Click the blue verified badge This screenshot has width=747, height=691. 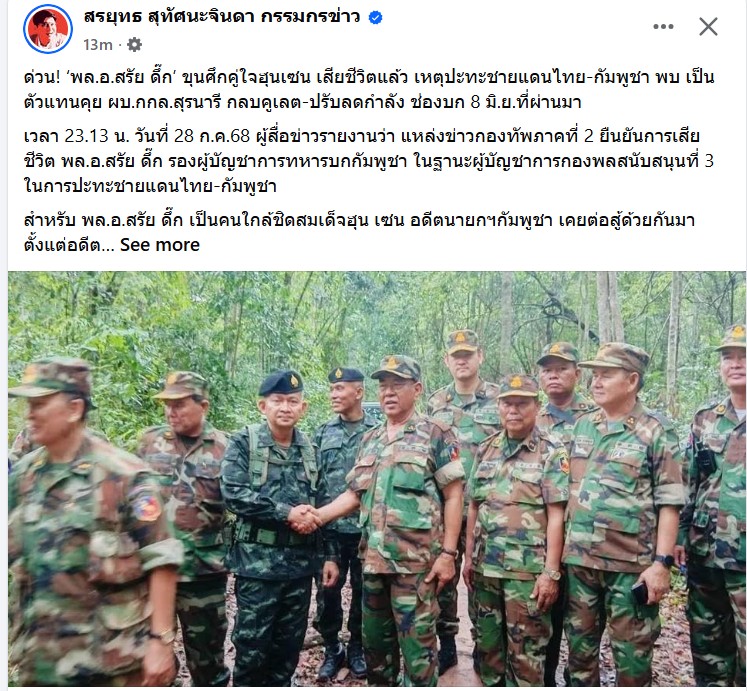coord(376,18)
